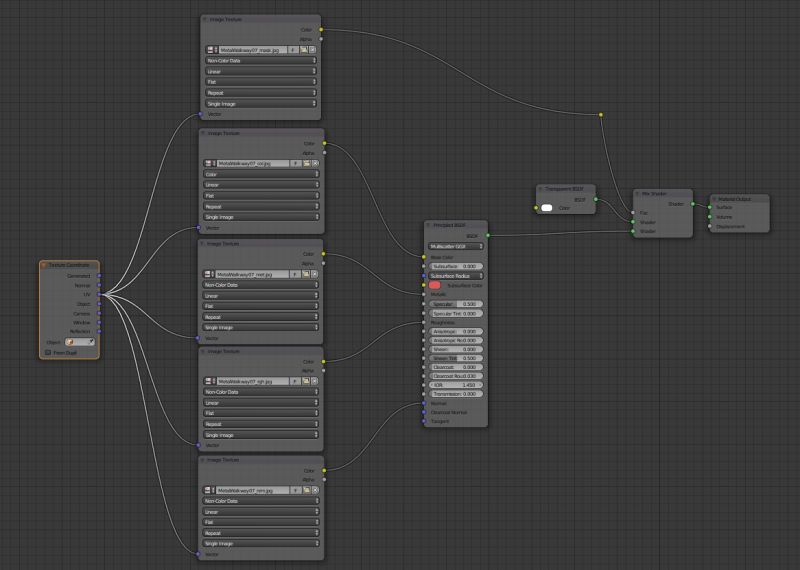Unlink the image in the mask.jpg texture node
800x570 pixels.
(x=313, y=50)
